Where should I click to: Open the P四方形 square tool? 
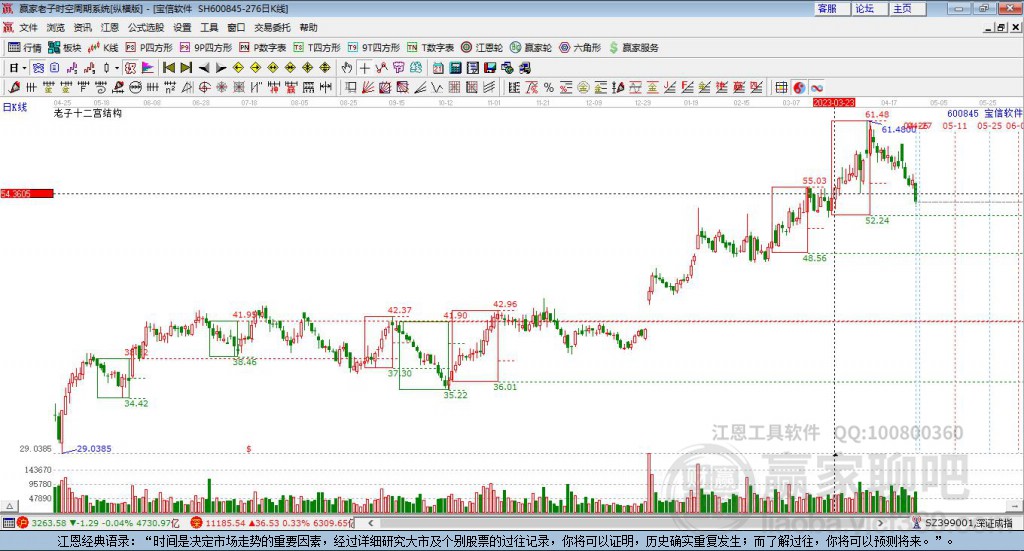click(148, 48)
